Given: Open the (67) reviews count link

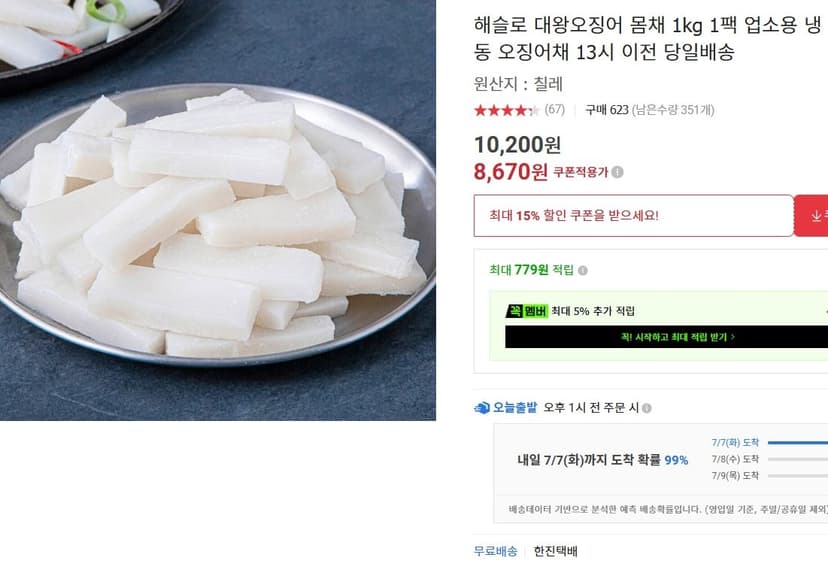Looking at the screenshot, I should point(554,110).
